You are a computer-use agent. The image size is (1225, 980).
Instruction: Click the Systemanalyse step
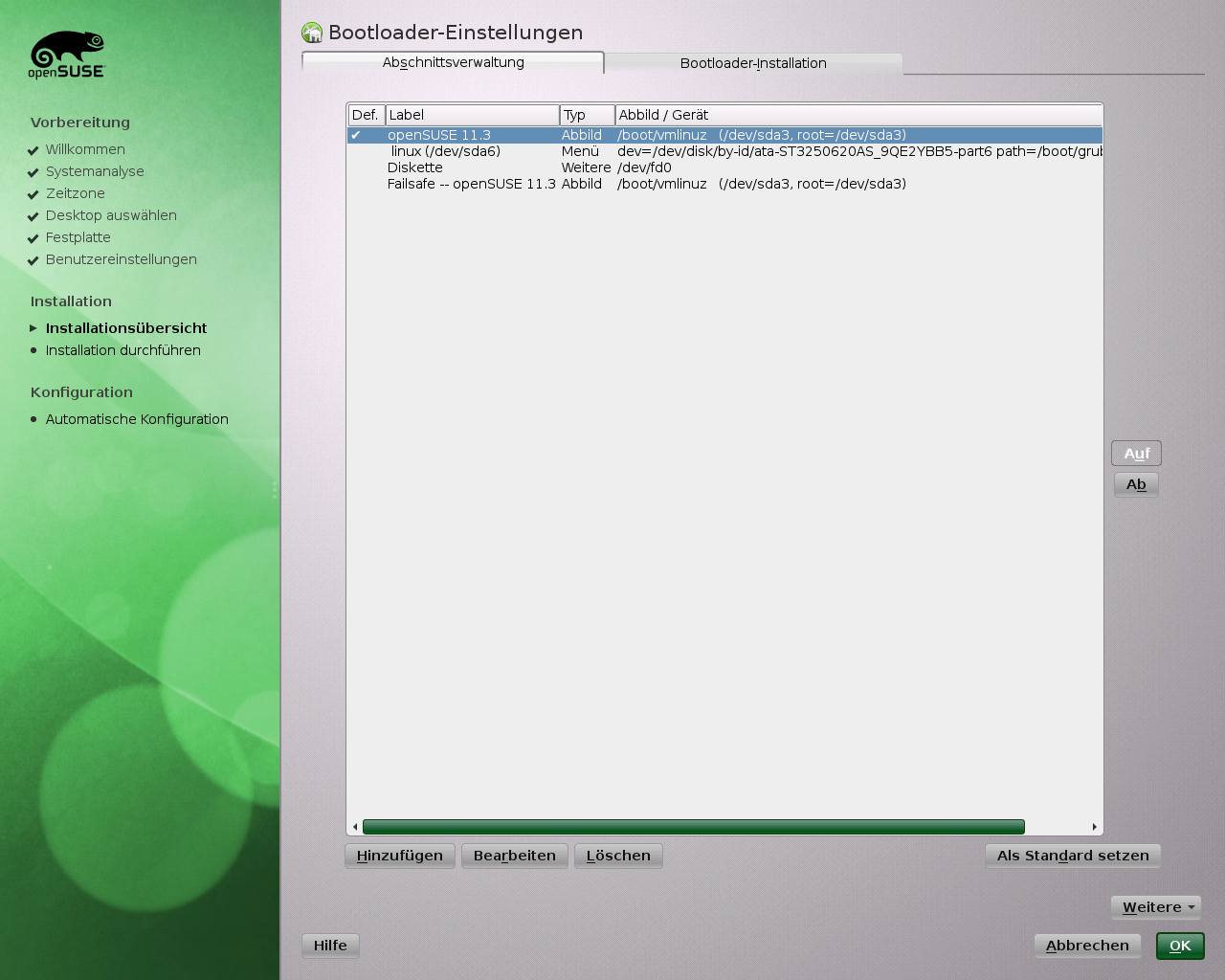point(95,171)
